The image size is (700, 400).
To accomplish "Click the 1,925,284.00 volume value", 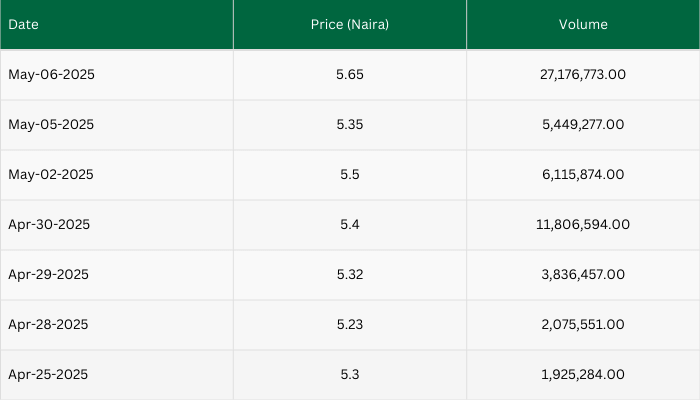I will [x=583, y=375].
